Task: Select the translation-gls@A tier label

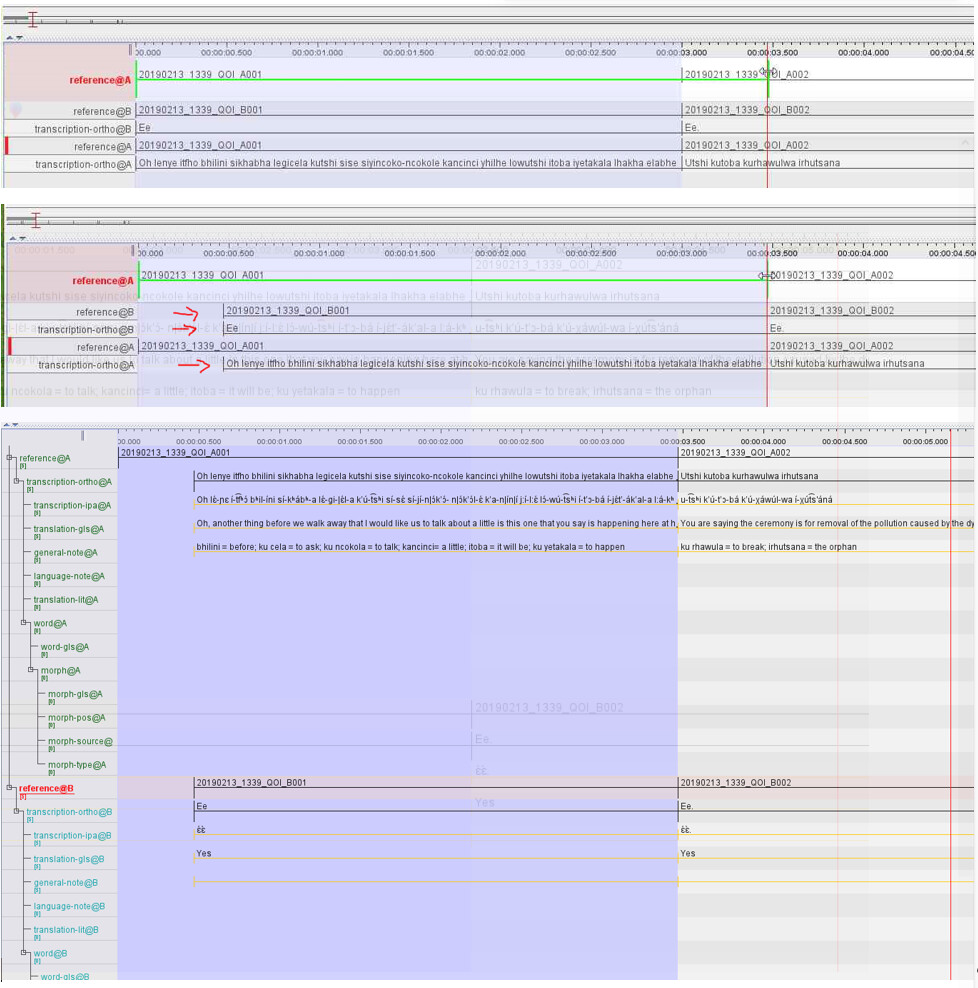Action: (68, 529)
